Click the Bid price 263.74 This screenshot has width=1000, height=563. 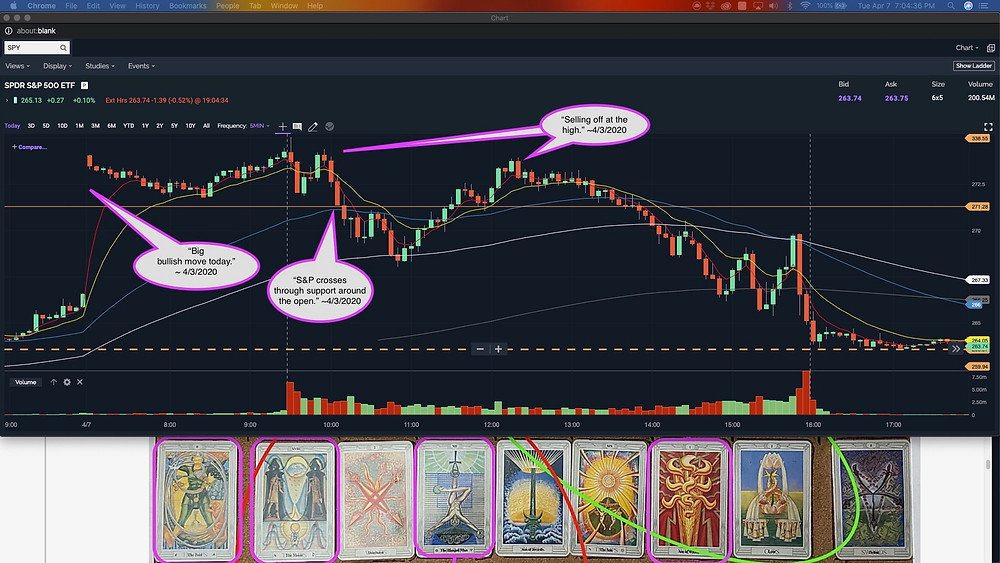coord(849,98)
